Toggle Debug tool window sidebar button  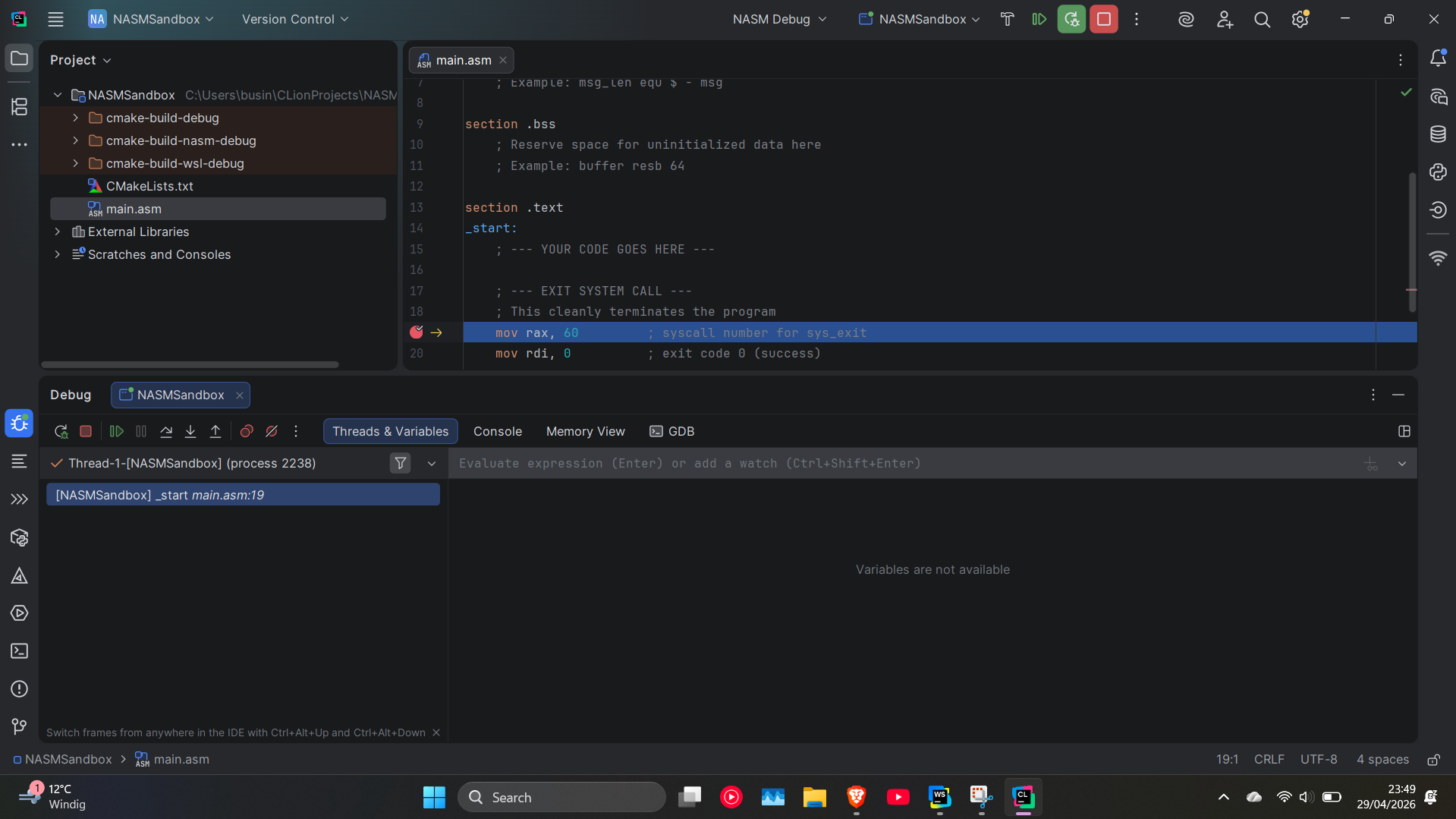tap(19, 423)
